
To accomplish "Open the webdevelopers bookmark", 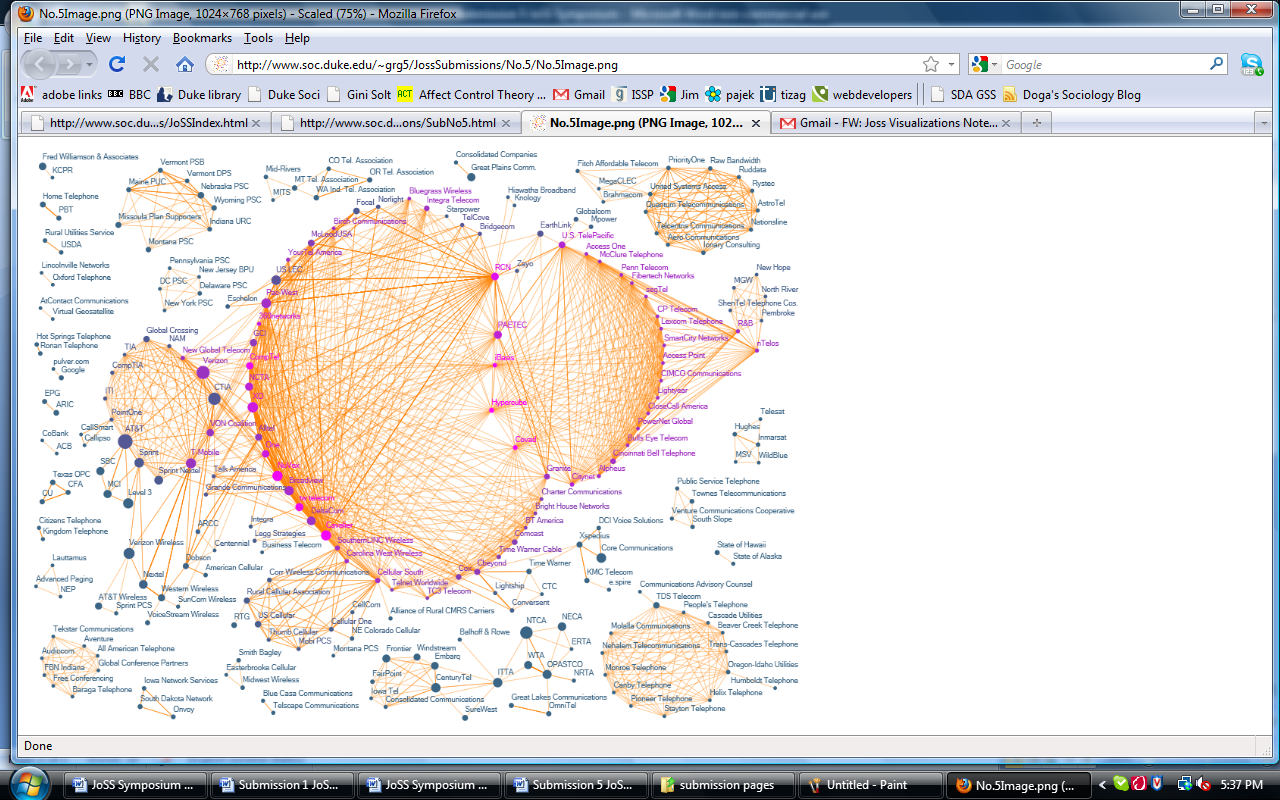I will (862, 95).
